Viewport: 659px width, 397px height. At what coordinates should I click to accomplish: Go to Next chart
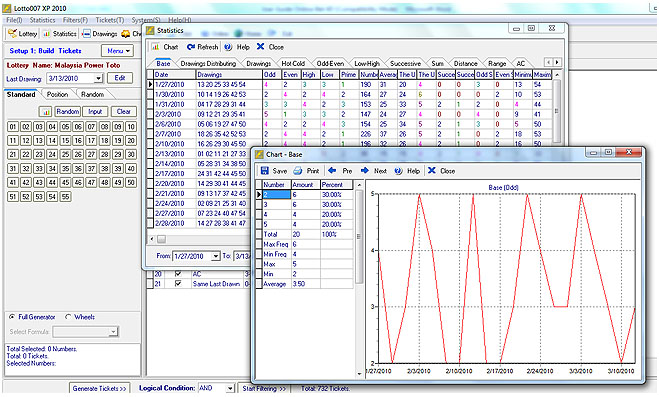374,171
